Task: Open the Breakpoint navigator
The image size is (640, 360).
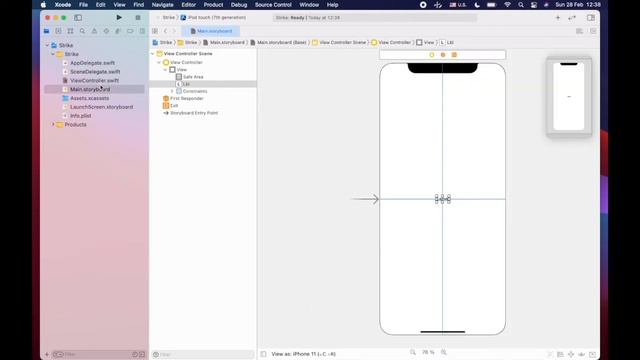Action: [130, 31]
